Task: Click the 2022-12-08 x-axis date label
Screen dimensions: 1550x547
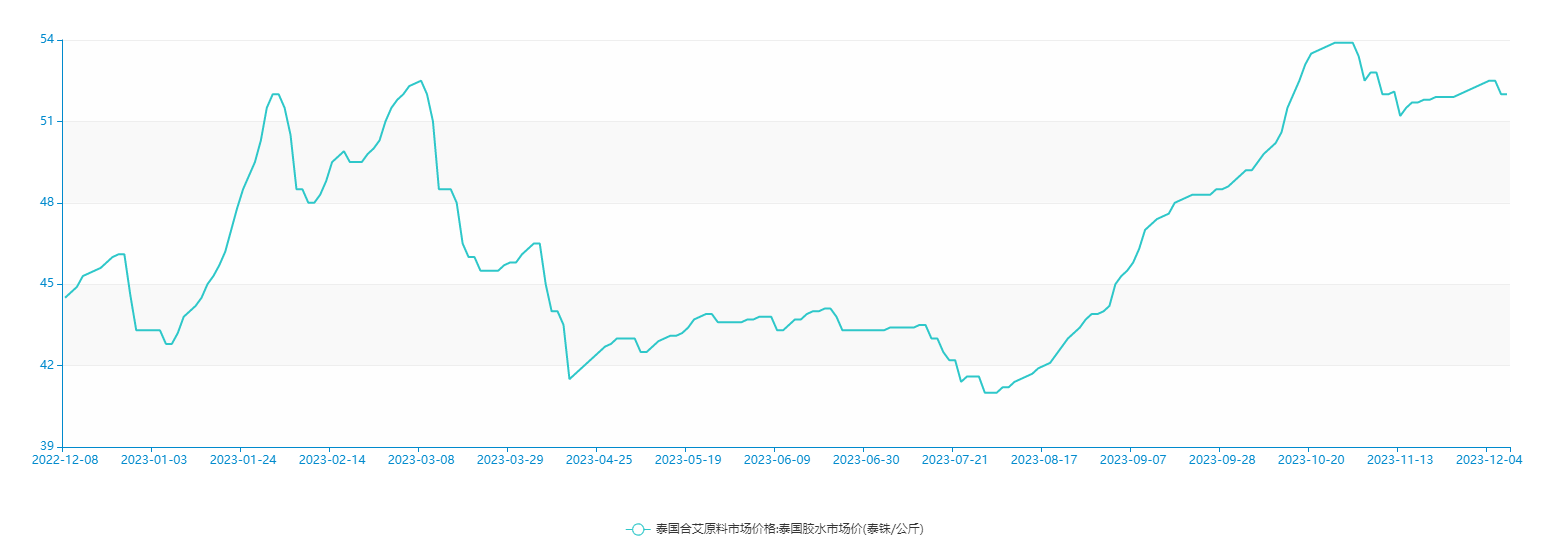Action: 65,460
